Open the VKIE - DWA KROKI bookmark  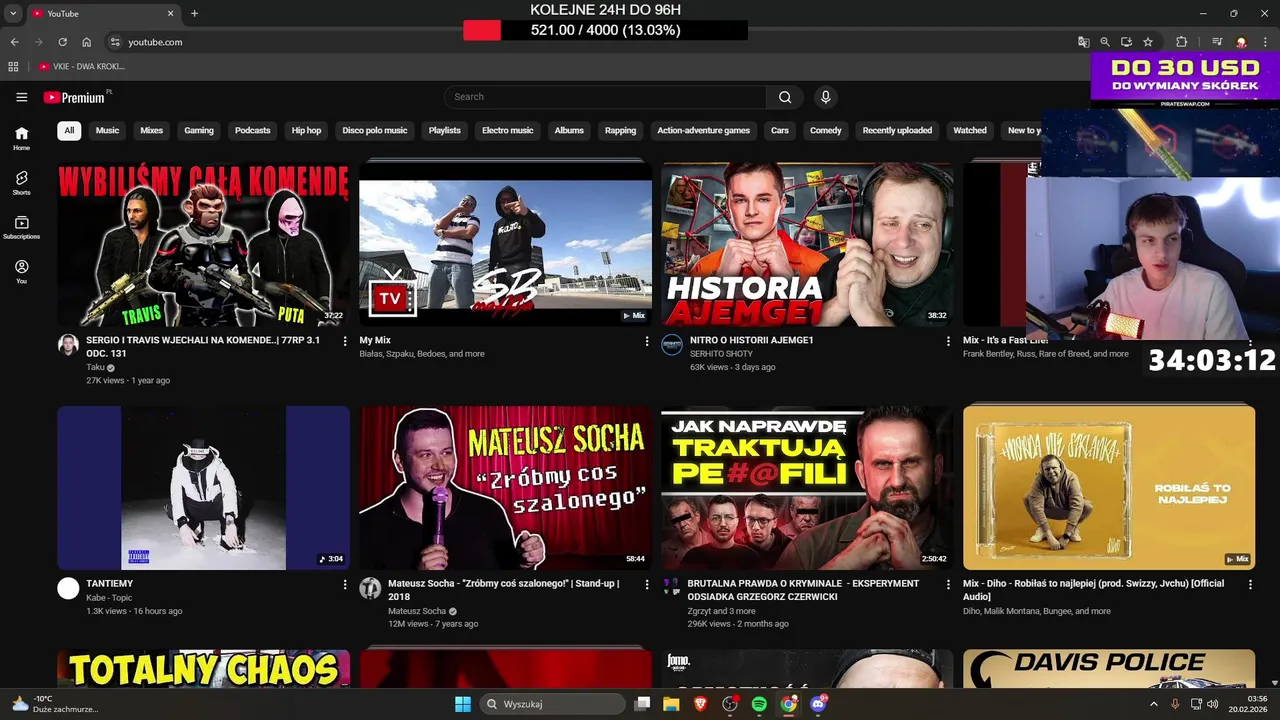click(82, 66)
